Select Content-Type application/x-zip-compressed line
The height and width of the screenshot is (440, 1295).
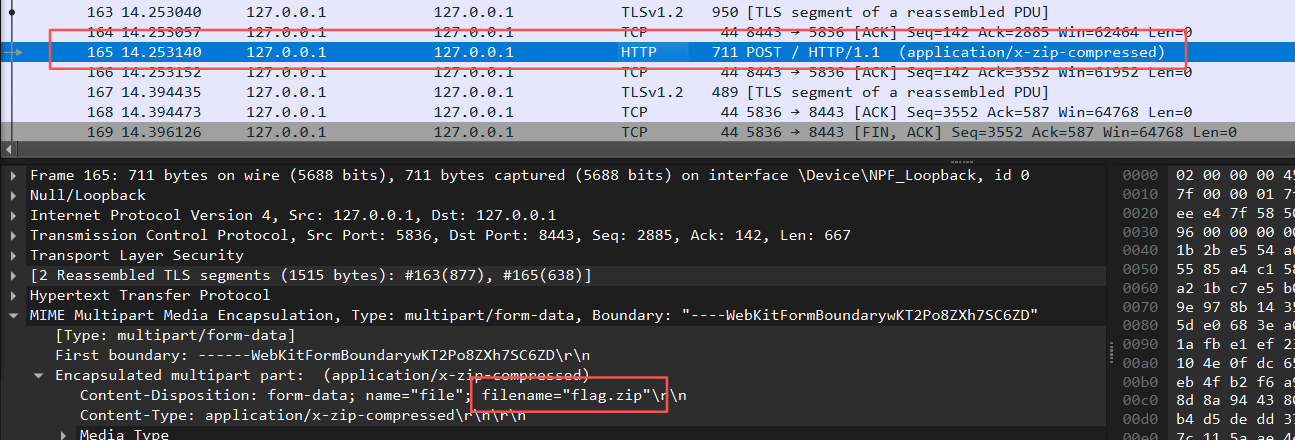[x=300, y=415]
